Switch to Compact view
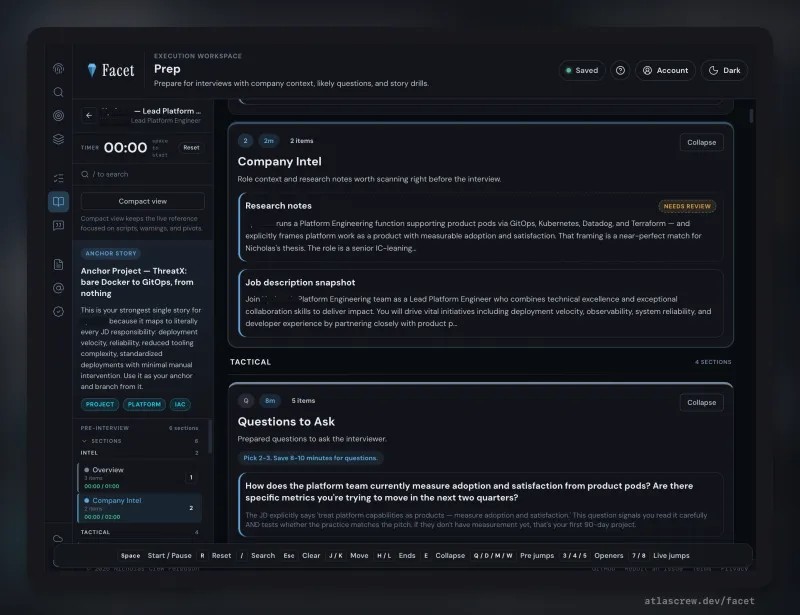 (x=143, y=201)
